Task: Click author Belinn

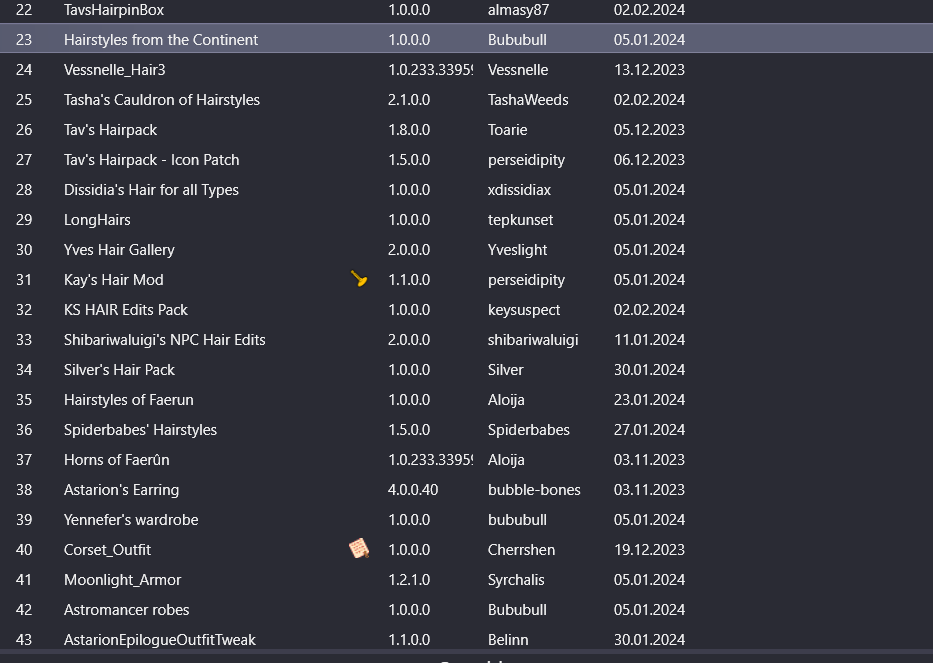Action: click(508, 640)
